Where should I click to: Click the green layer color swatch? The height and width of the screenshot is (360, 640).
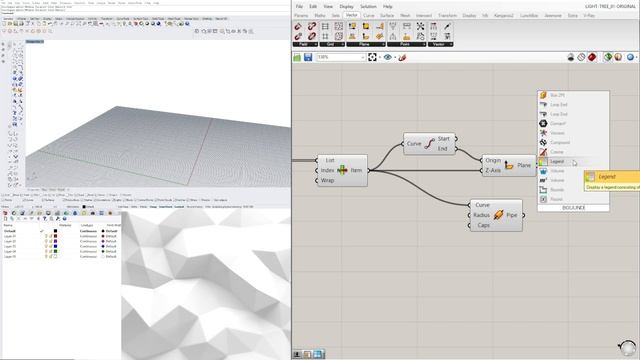pos(56,251)
